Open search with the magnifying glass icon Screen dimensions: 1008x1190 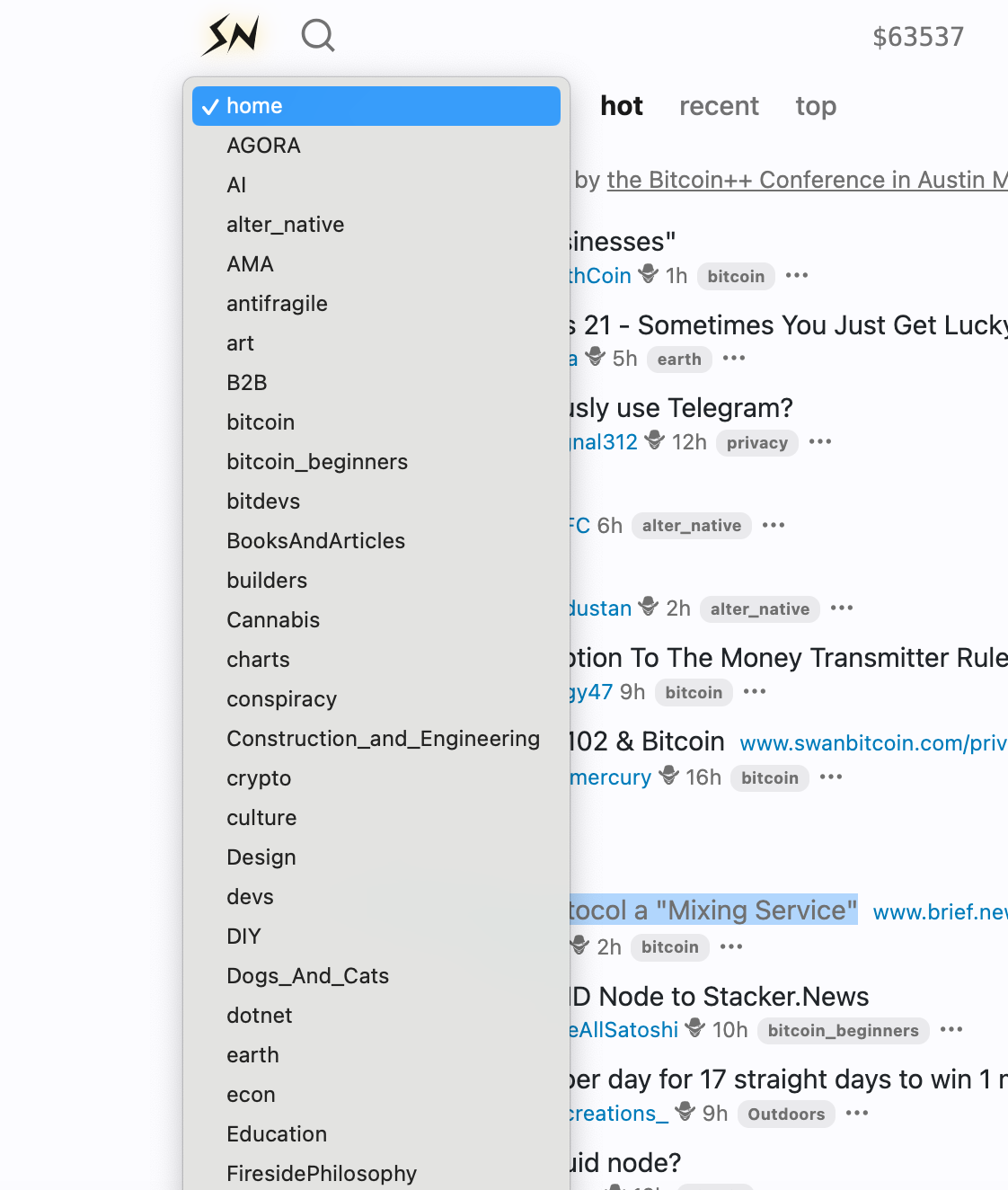318,36
